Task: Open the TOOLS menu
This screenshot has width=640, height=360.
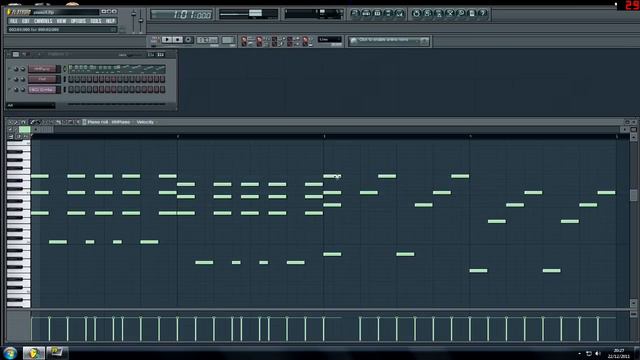Action: (x=96, y=21)
